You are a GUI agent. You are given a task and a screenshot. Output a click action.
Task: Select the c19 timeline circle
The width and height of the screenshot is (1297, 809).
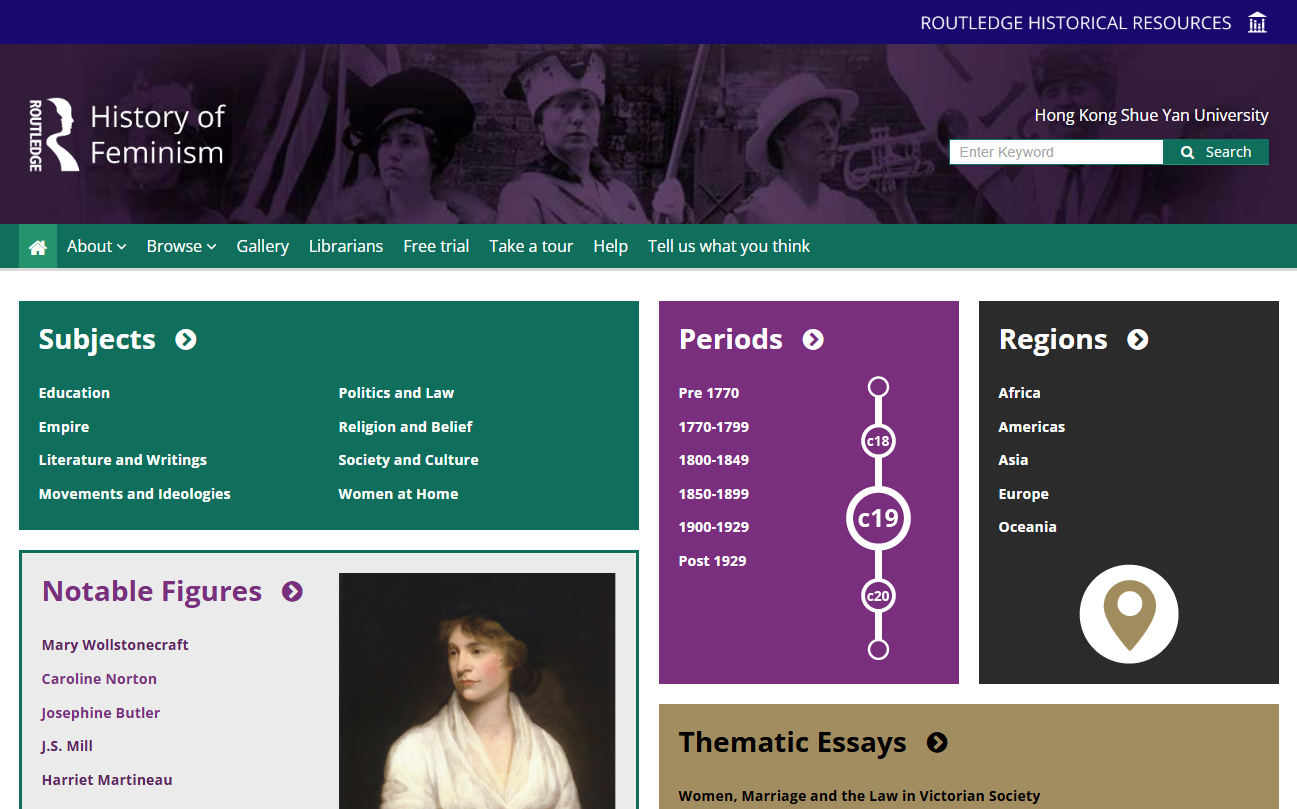coord(878,518)
